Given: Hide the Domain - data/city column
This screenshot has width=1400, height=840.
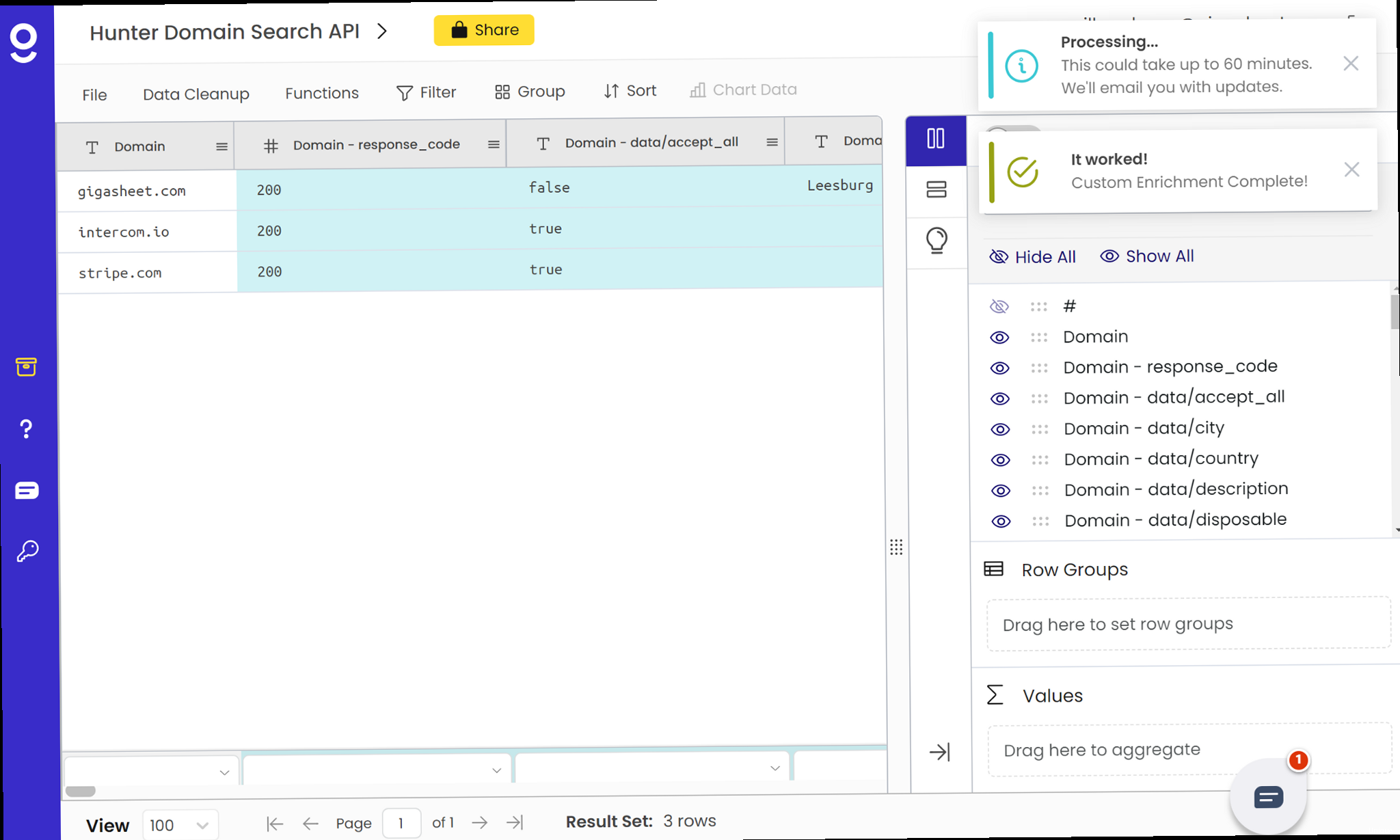Looking at the screenshot, I should [x=1000, y=429].
